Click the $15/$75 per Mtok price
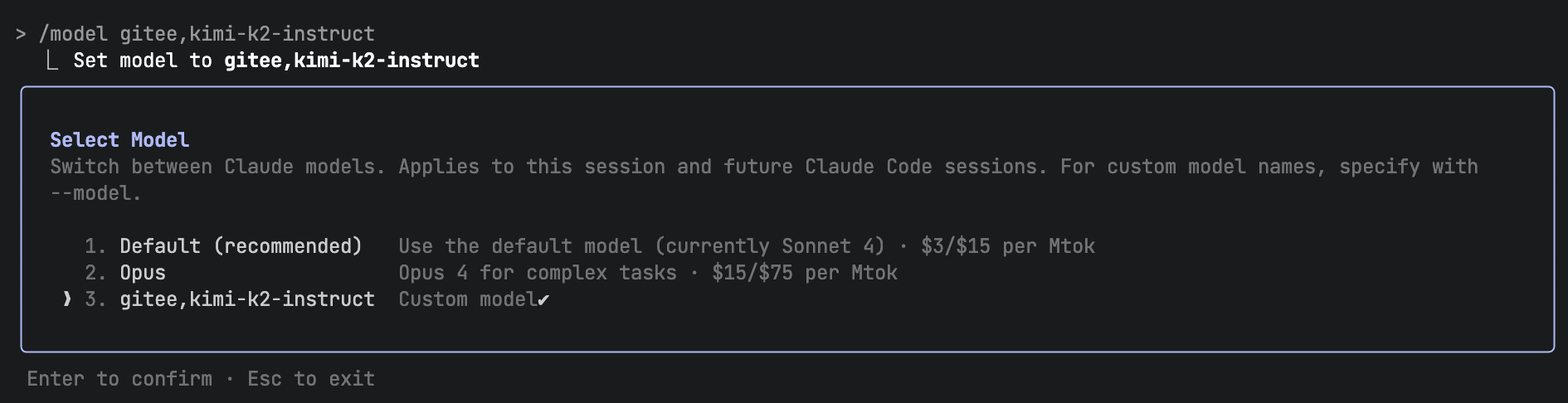Viewport: 1568px width, 403px height. (804, 273)
